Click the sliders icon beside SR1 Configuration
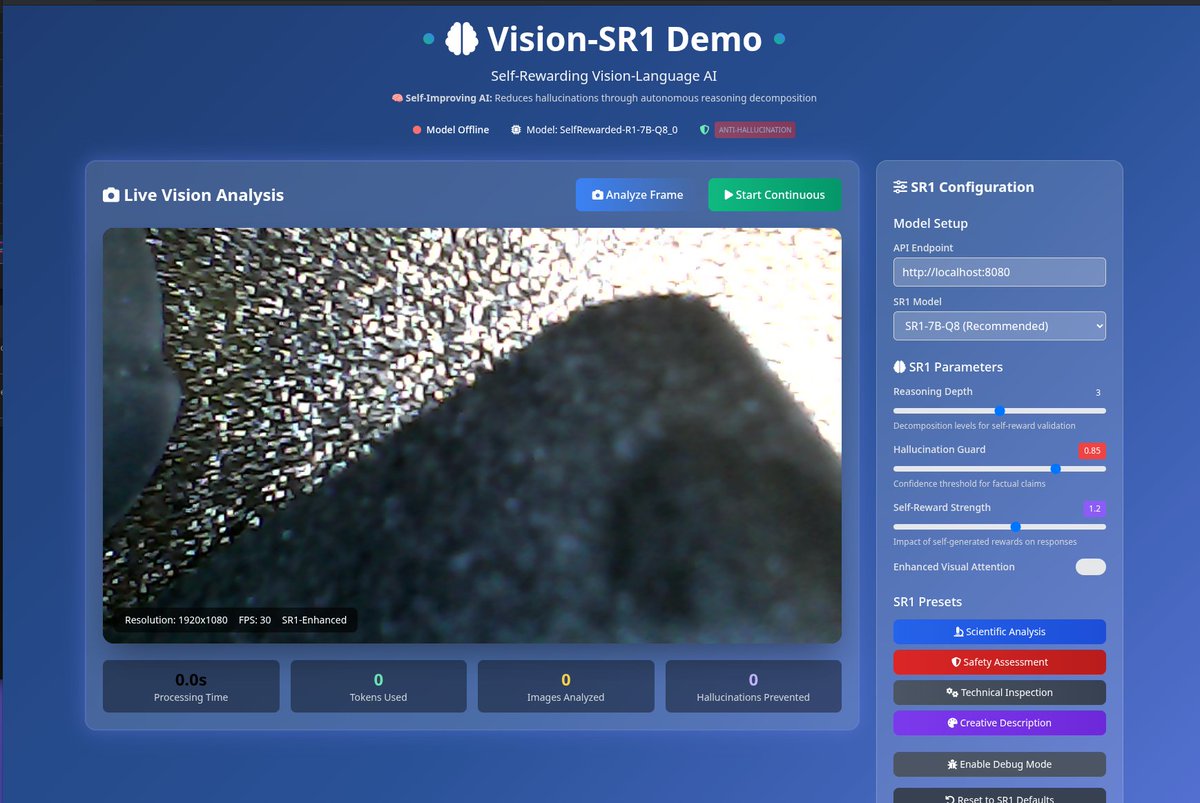The height and width of the screenshot is (803, 1200). tap(900, 187)
